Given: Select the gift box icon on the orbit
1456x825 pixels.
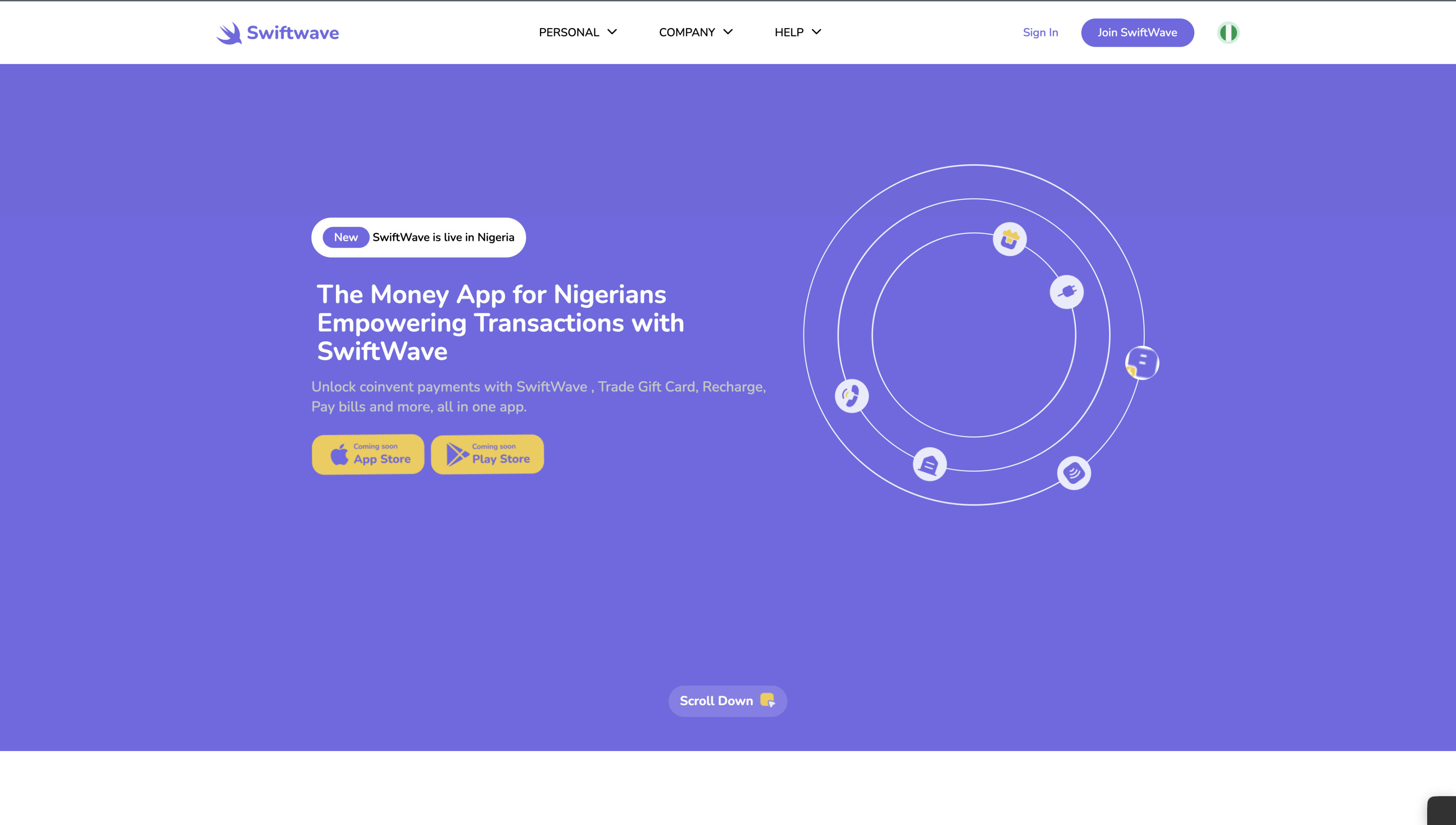Looking at the screenshot, I should (x=1010, y=239).
